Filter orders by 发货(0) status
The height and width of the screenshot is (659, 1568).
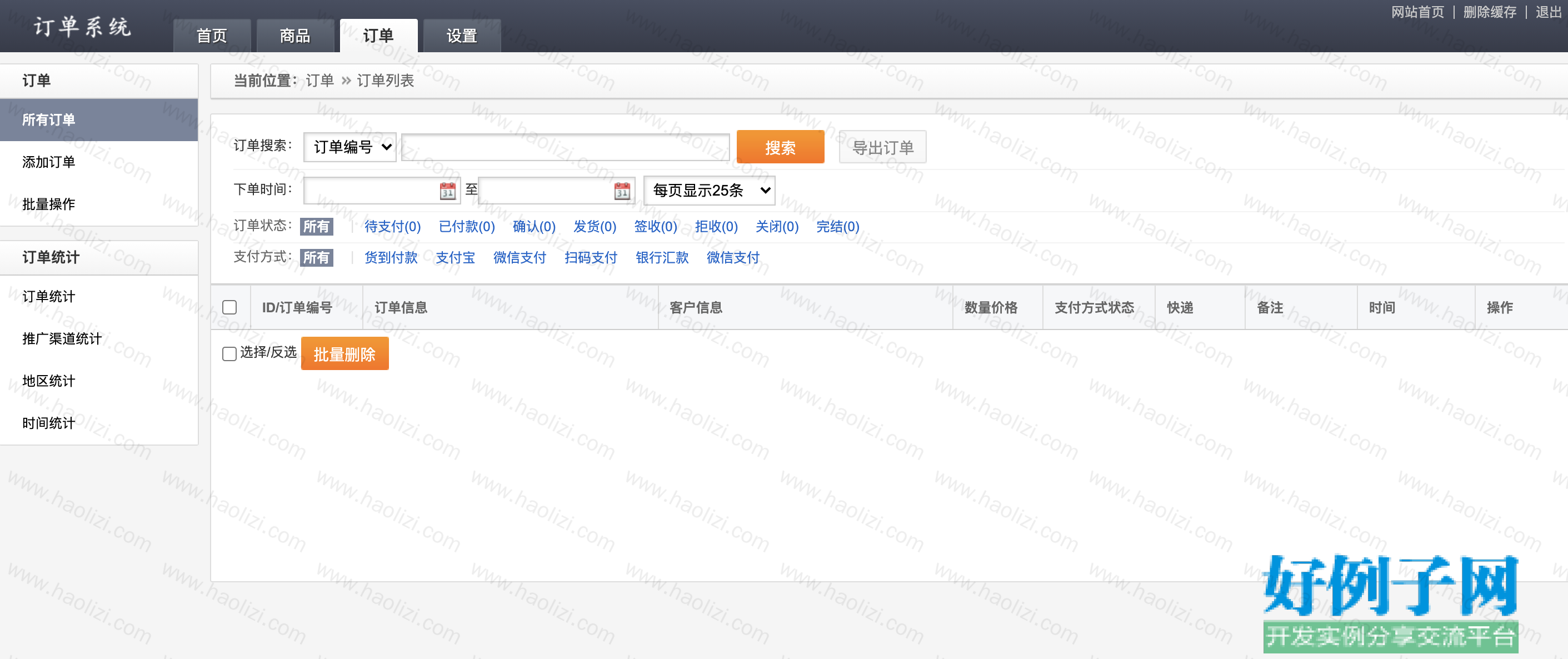click(x=595, y=226)
